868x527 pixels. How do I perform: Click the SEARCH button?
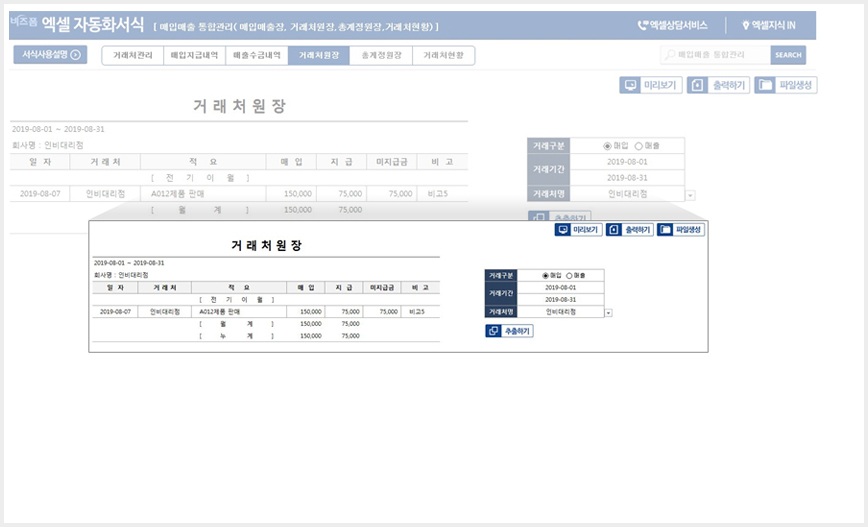[x=788, y=55]
